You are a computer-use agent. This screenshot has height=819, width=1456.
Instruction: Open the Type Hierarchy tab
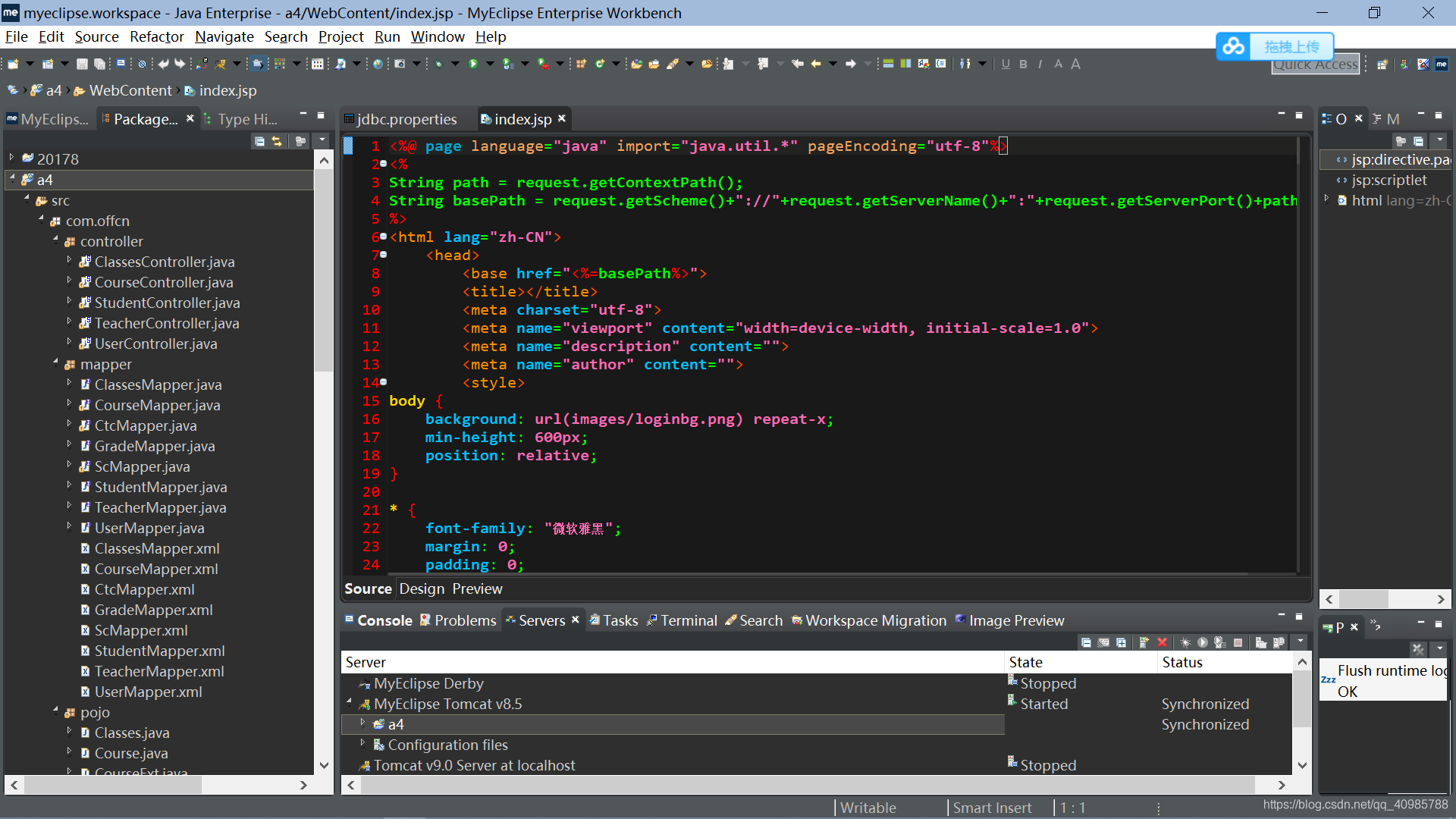[241, 119]
